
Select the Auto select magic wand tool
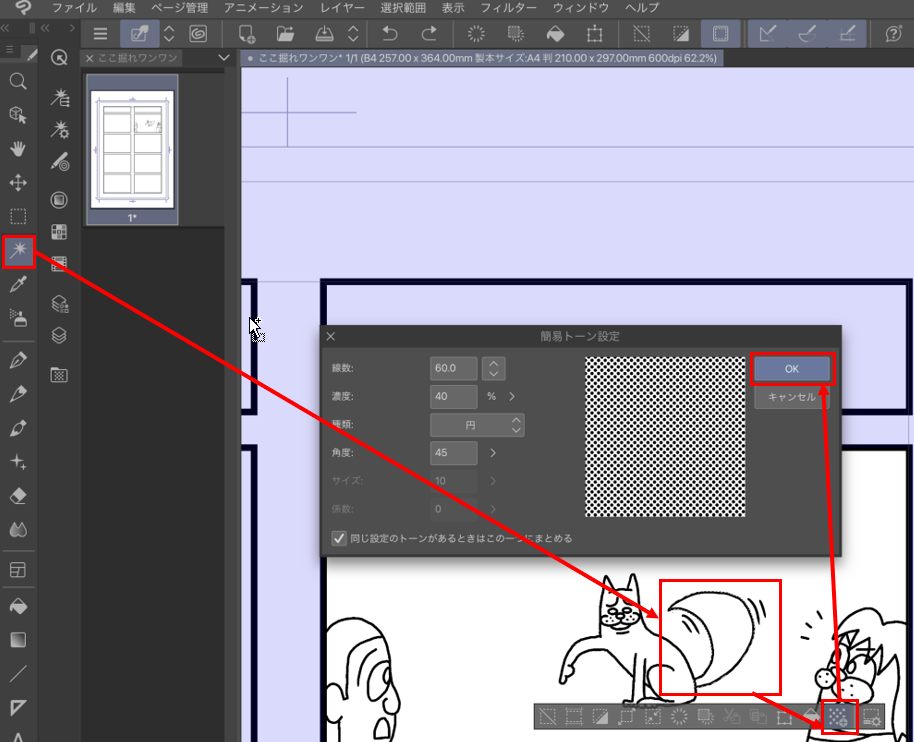coord(18,252)
